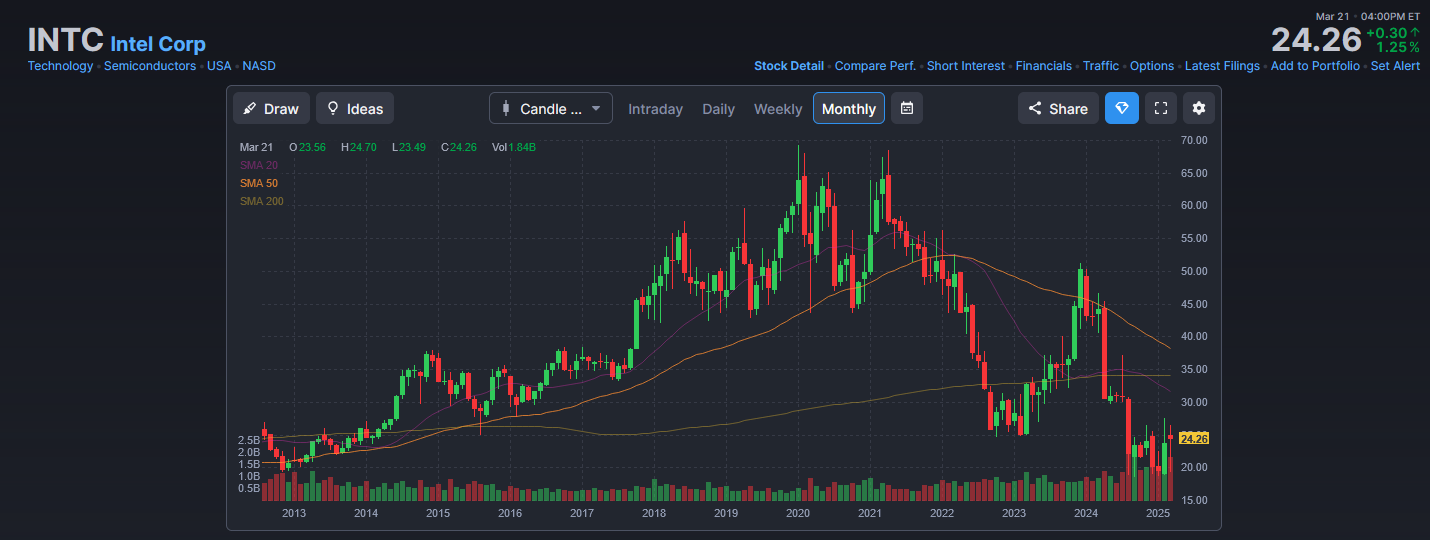
Task: Toggle the SMA 50 indicator label
Action: (x=259, y=183)
